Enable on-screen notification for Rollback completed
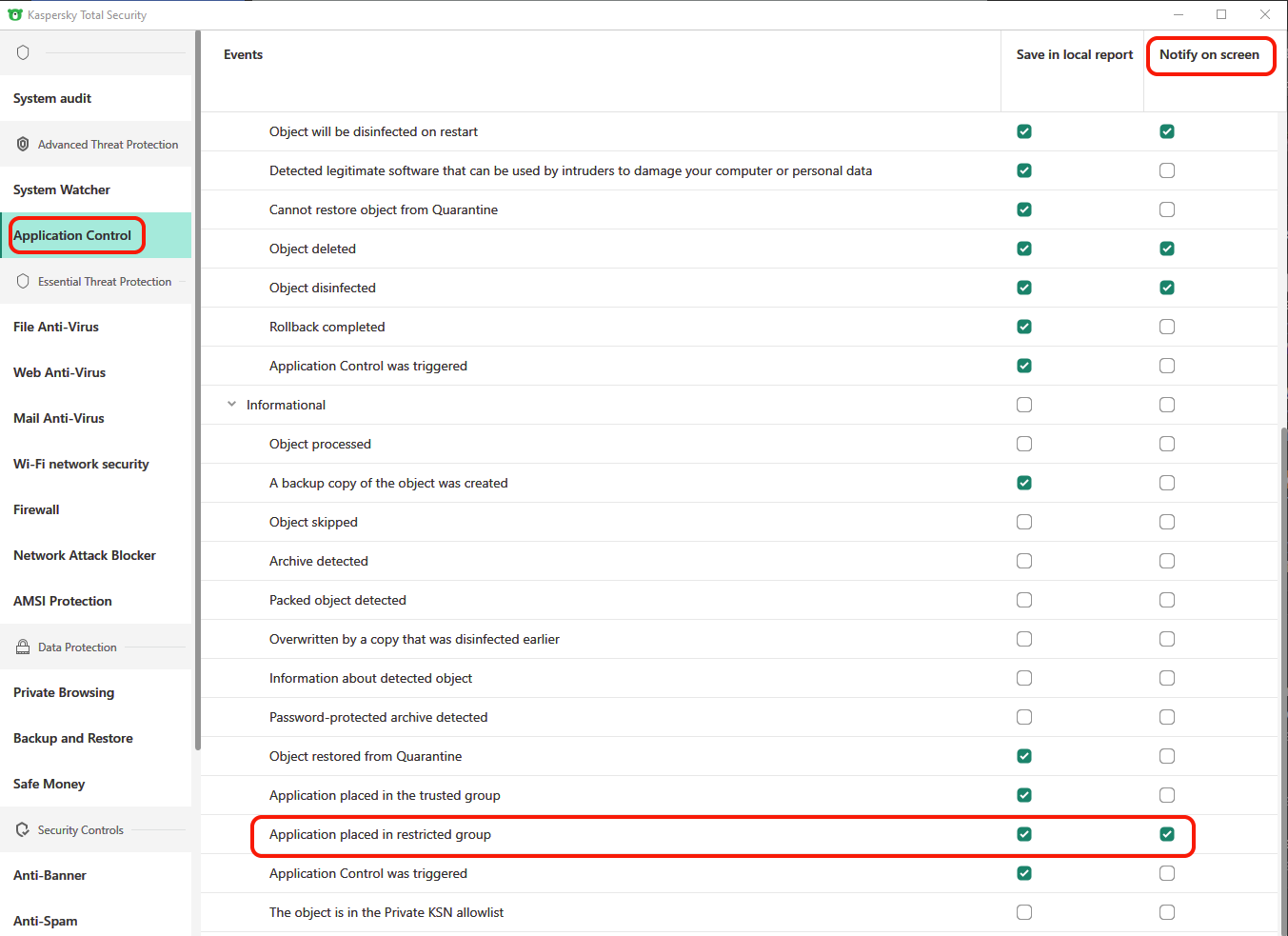 (1167, 327)
